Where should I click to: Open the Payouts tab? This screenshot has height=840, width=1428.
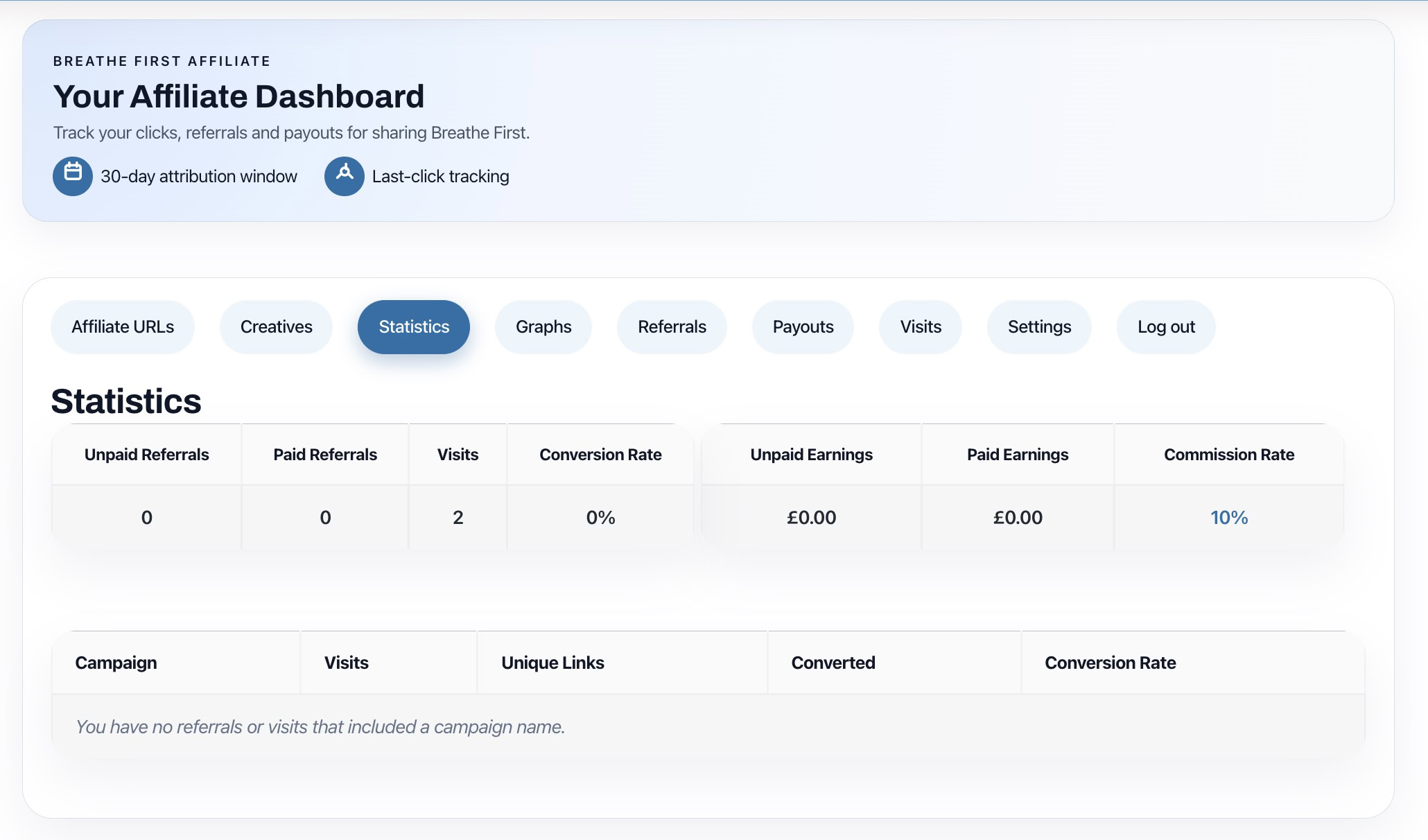pyautogui.click(x=802, y=326)
